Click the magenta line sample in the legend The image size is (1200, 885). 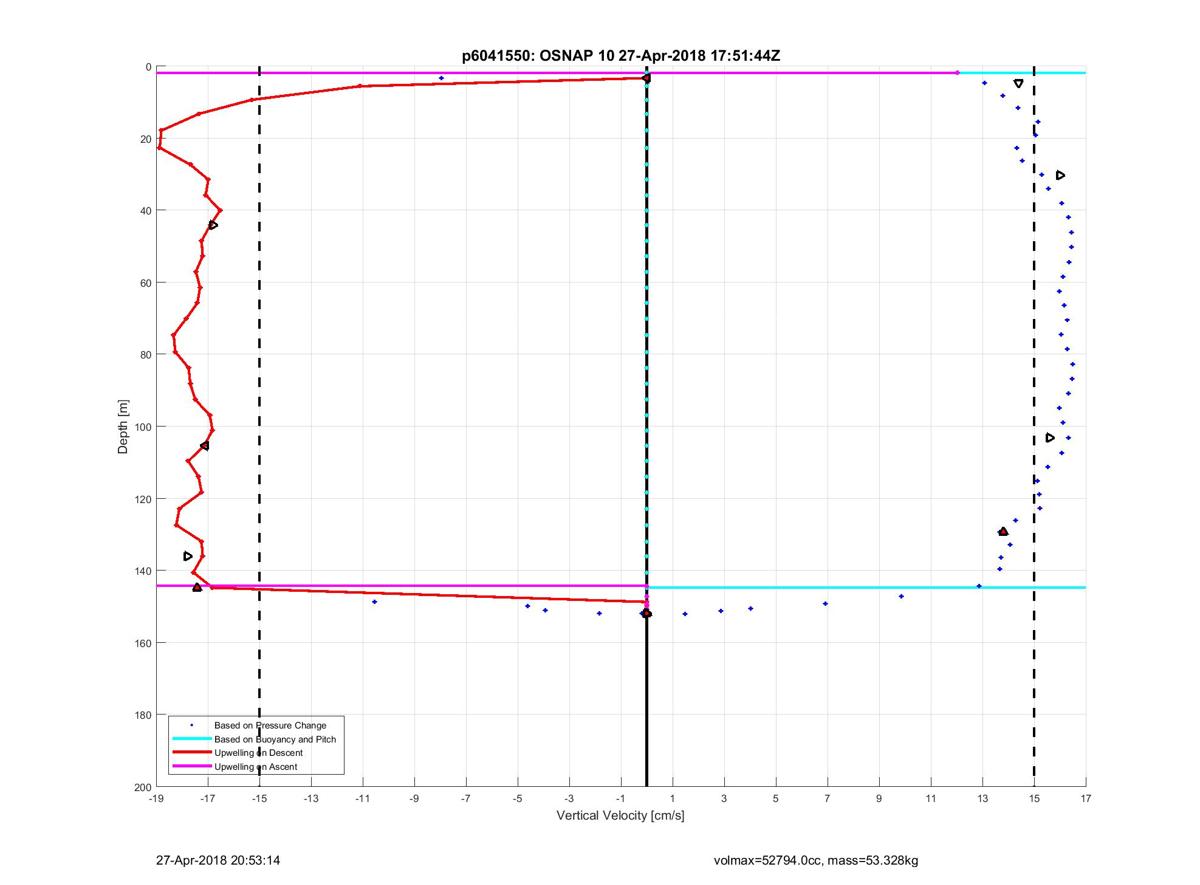tap(191, 766)
